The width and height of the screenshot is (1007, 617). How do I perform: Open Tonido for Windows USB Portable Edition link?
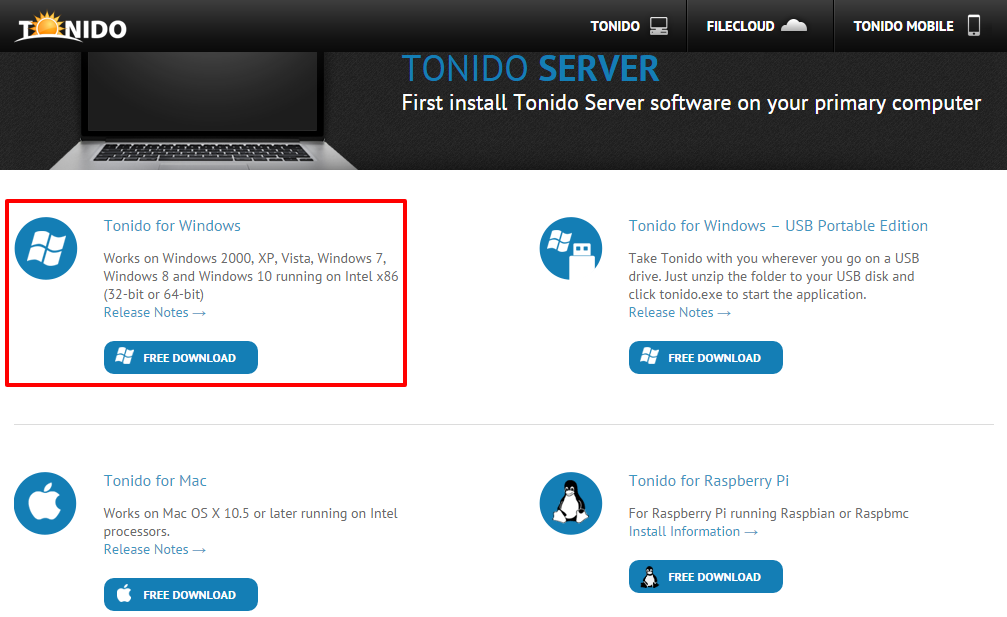(778, 226)
